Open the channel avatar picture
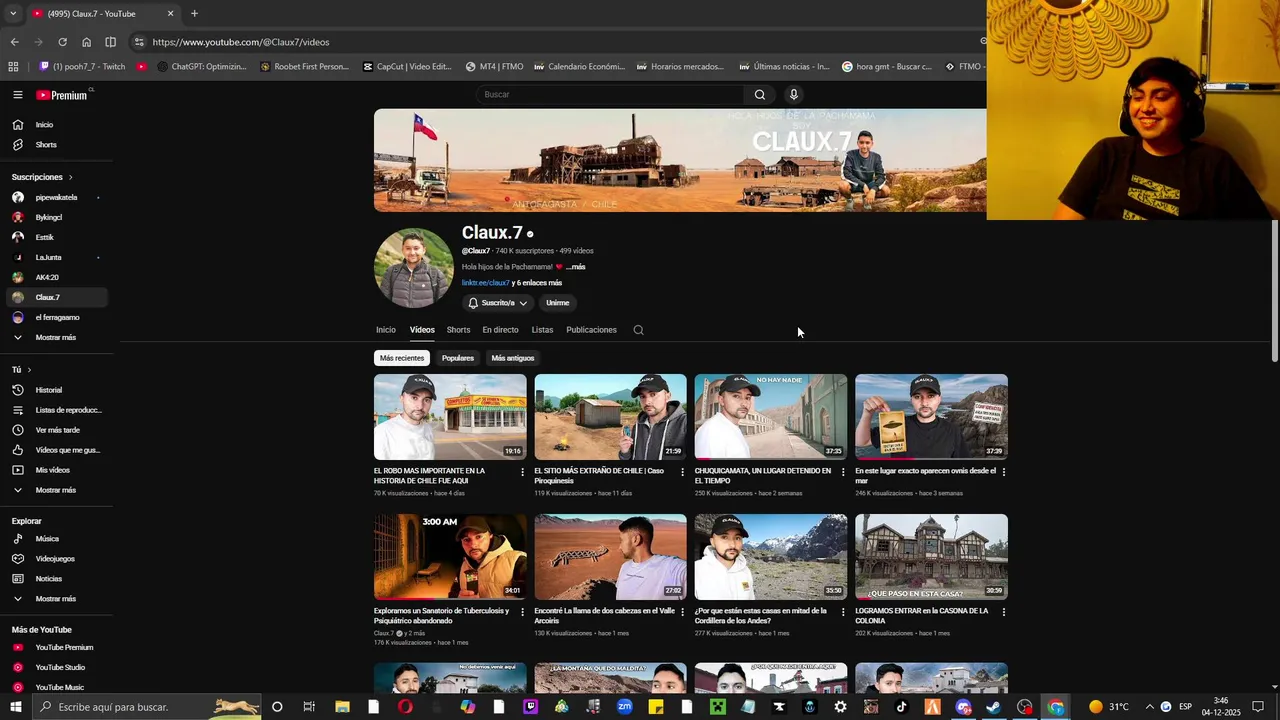Screen dimensions: 1280x720 (414, 268)
